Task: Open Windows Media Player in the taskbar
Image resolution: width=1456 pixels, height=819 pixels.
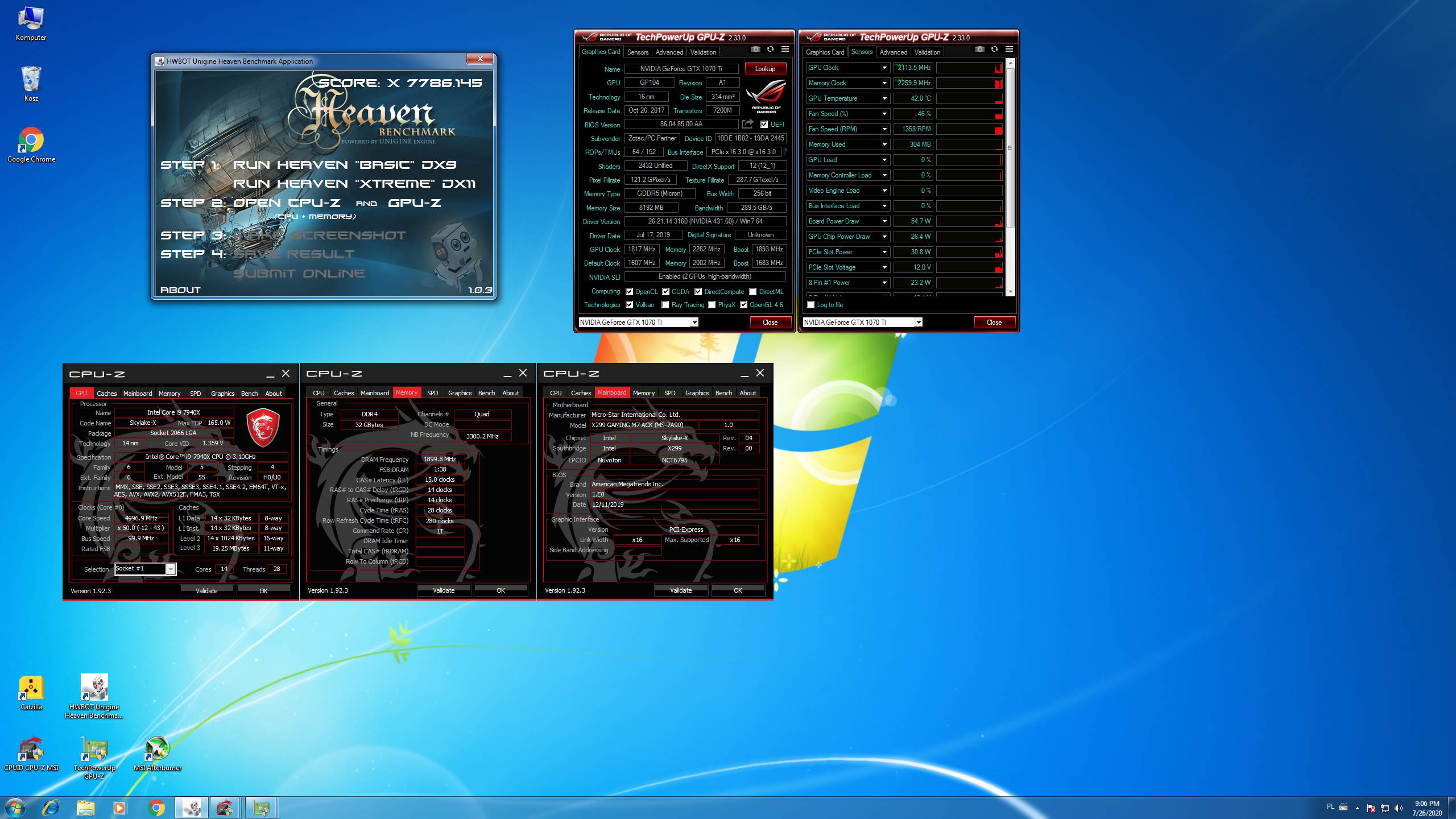Action: pyautogui.click(x=120, y=808)
